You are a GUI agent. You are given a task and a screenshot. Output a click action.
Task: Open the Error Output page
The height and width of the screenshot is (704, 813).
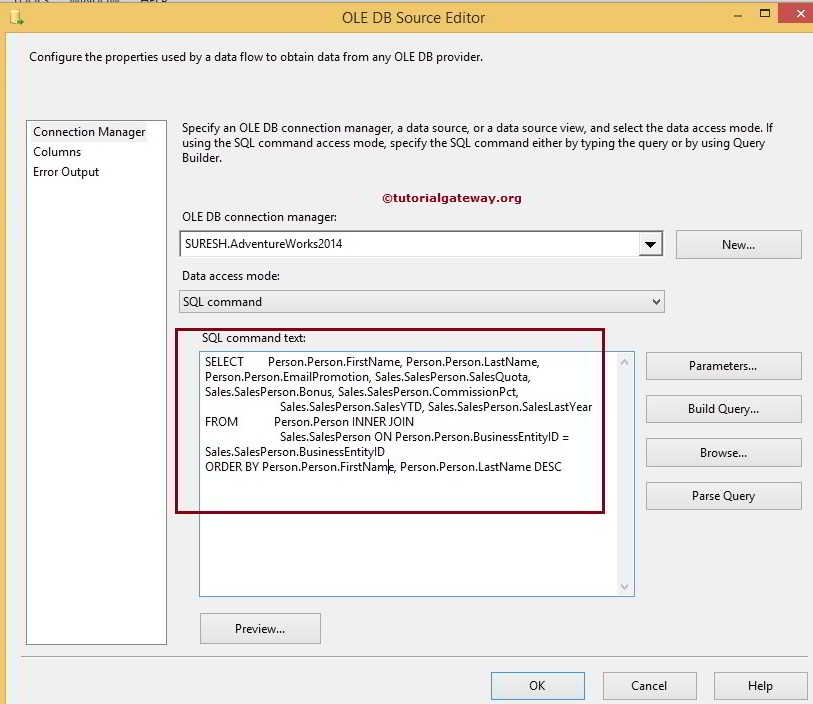66,172
